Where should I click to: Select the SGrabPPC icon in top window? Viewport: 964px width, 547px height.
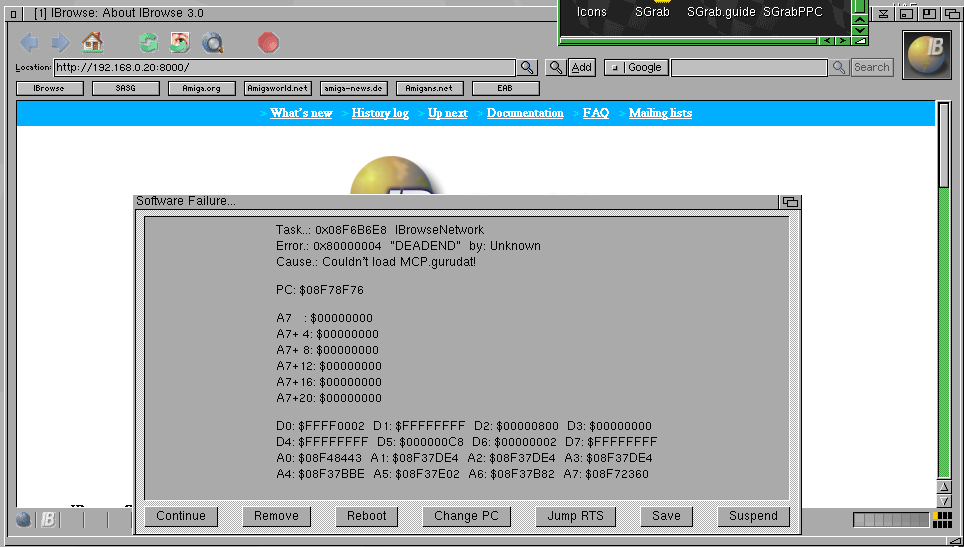click(x=792, y=12)
